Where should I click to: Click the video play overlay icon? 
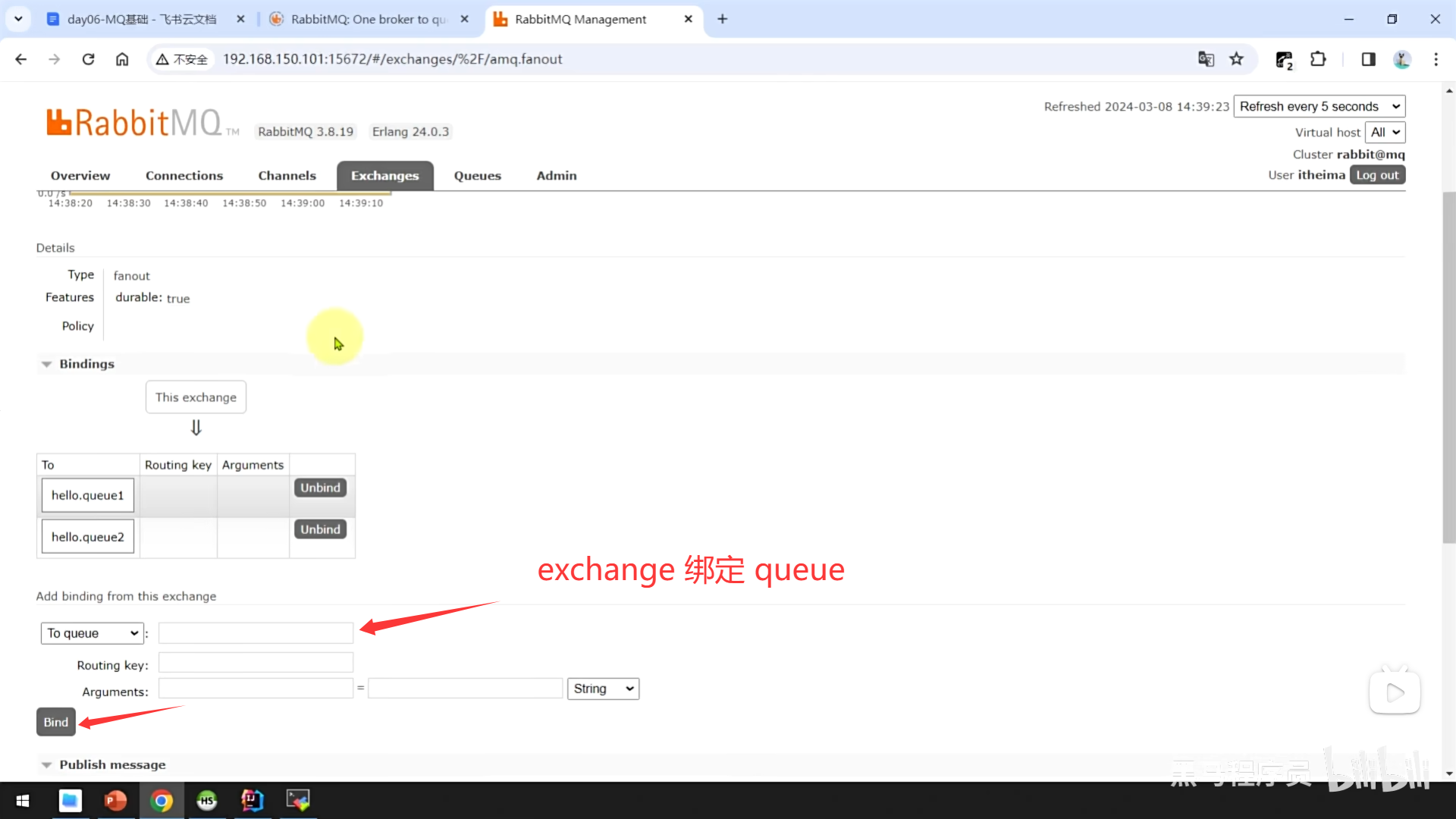click(x=1394, y=692)
